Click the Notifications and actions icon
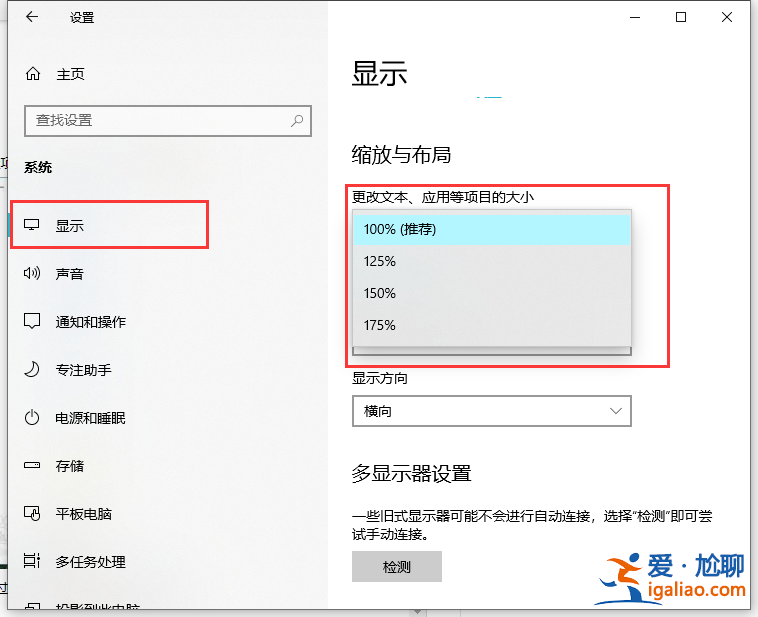The image size is (758, 617). pyautogui.click(x=32, y=322)
